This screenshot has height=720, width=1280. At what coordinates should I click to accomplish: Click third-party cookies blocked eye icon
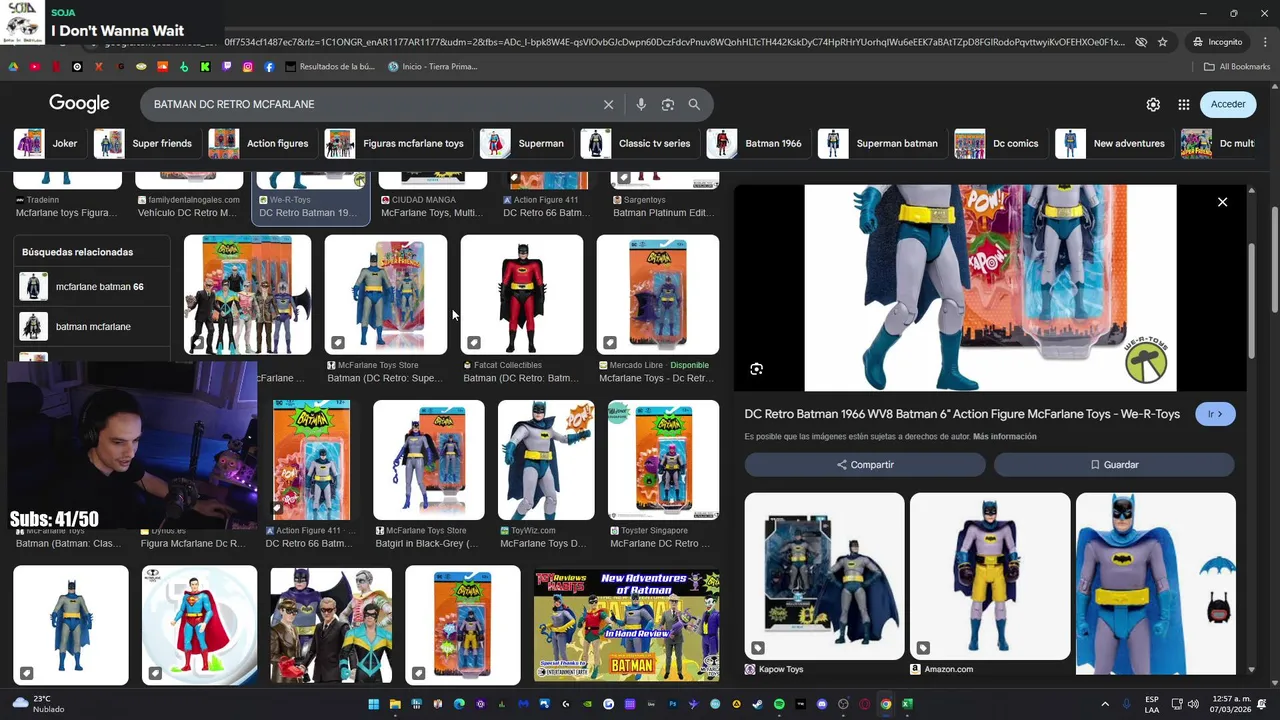pyautogui.click(x=1141, y=42)
